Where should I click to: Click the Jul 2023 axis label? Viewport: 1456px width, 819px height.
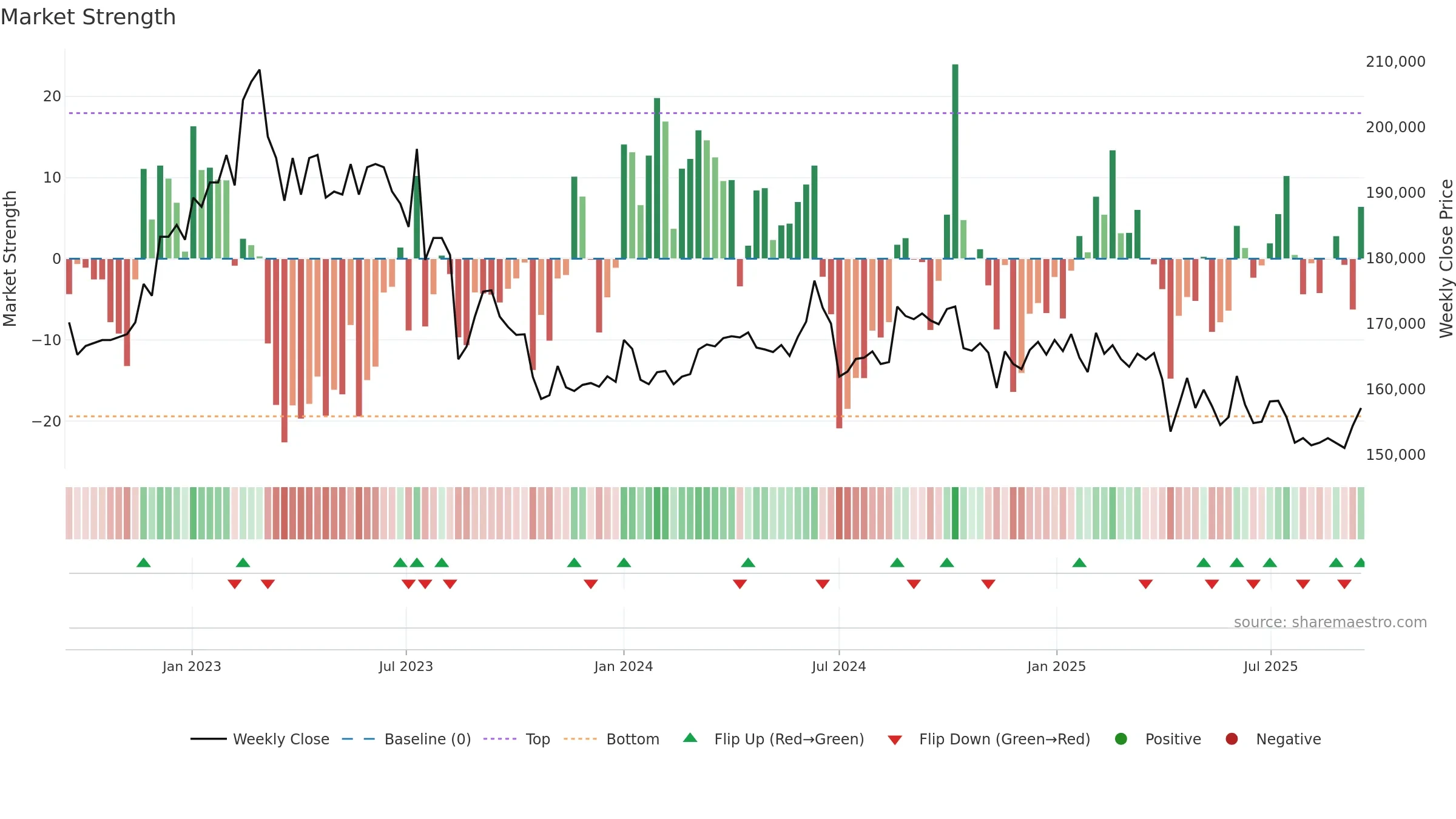tap(406, 667)
